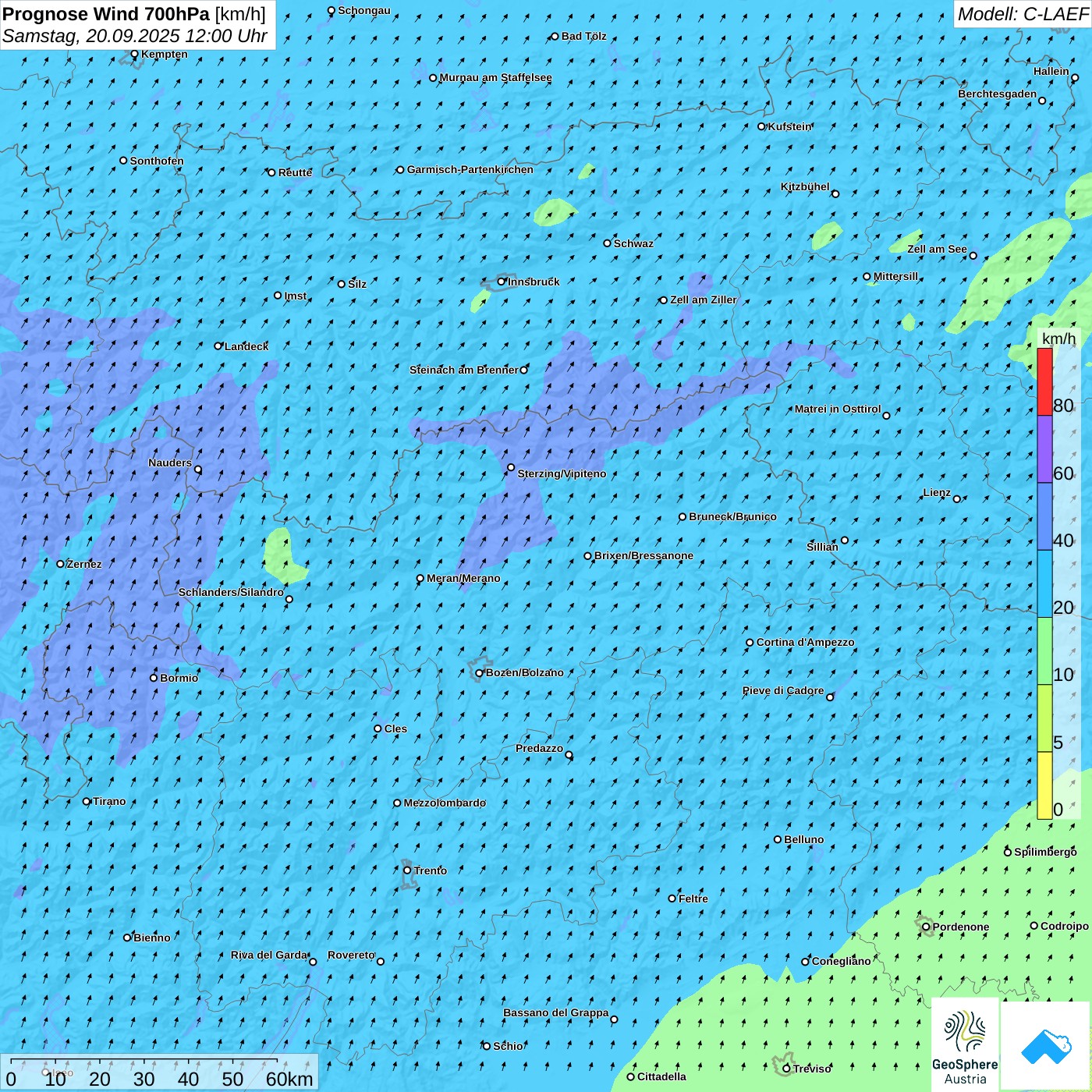Image resolution: width=1092 pixels, height=1092 pixels.
Task: Click the Tirano town label
Action: click(x=109, y=801)
